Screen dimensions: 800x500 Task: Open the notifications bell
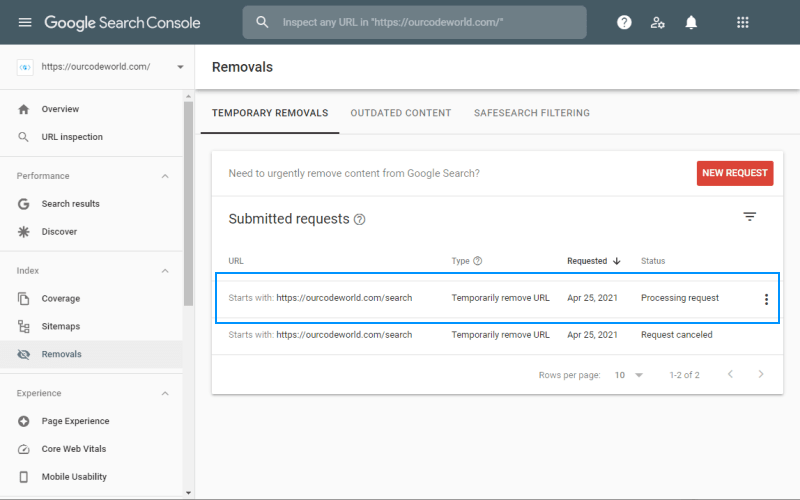[691, 22]
